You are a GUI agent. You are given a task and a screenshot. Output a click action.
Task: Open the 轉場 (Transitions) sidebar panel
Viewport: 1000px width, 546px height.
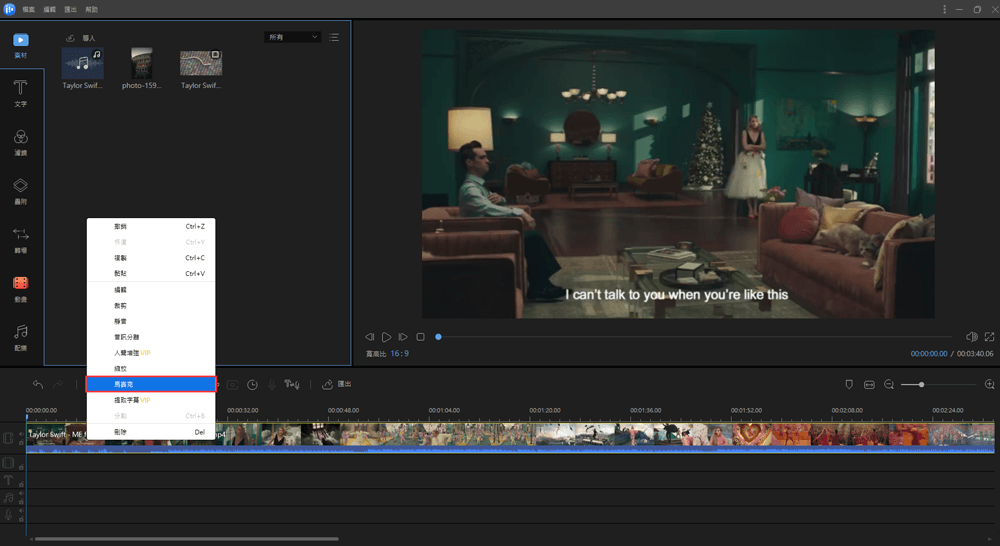(21, 239)
